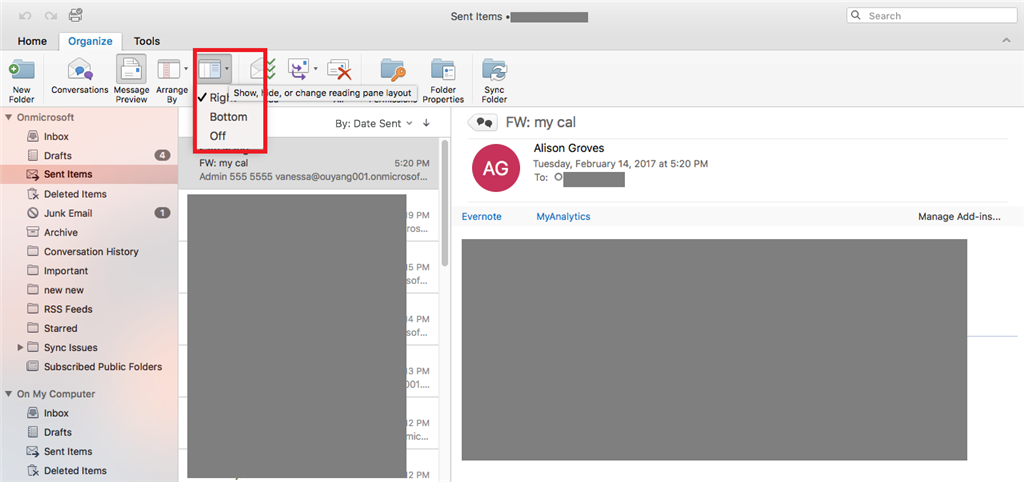Screen dimensions: 1024x482
Task: Reverse sort order with the down arrow
Action: click(426, 123)
